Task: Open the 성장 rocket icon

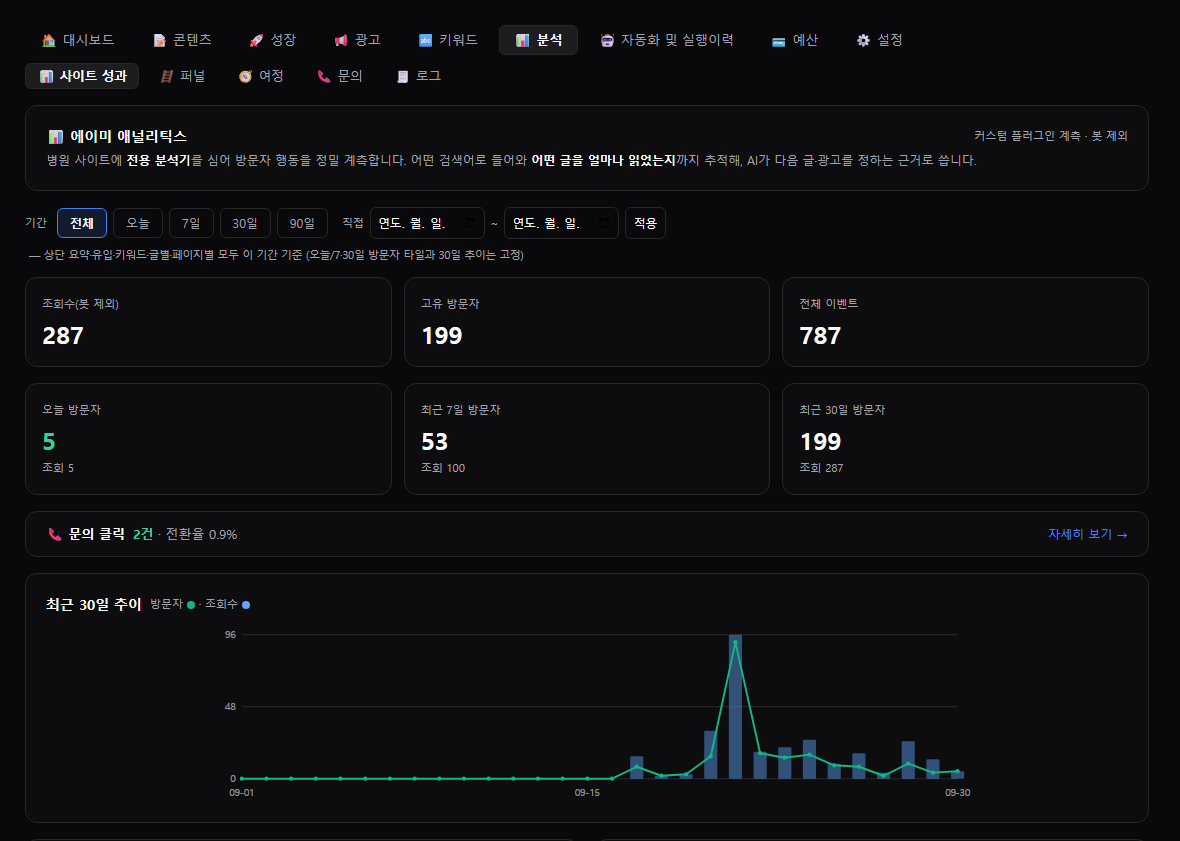Action: pyautogui.click(x=256, y=41)
